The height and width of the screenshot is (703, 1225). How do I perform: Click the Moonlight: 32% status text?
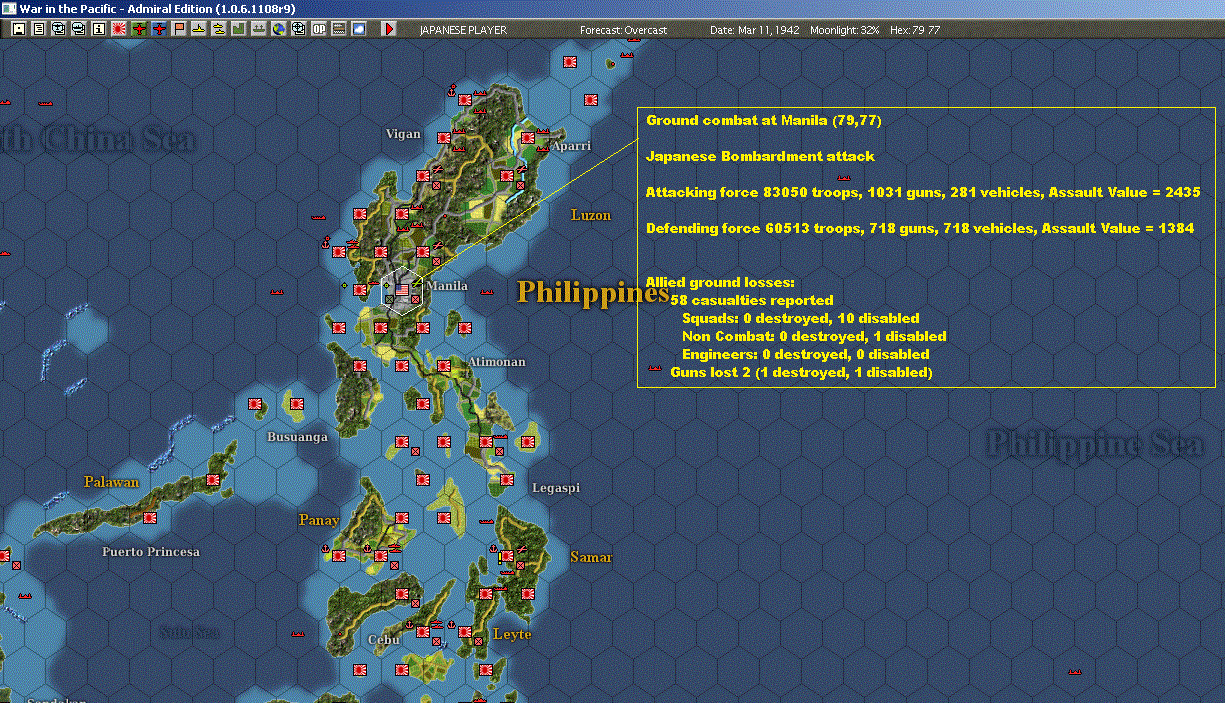click(845, 30)
